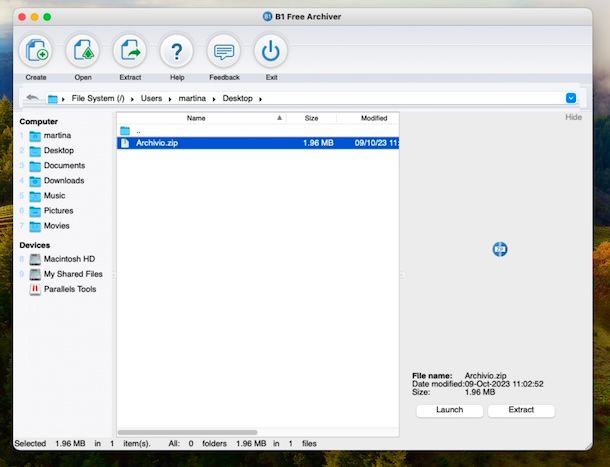
Task: Click Extract button in preview panel
Action: pyautogui.click(x=521, y=410)
